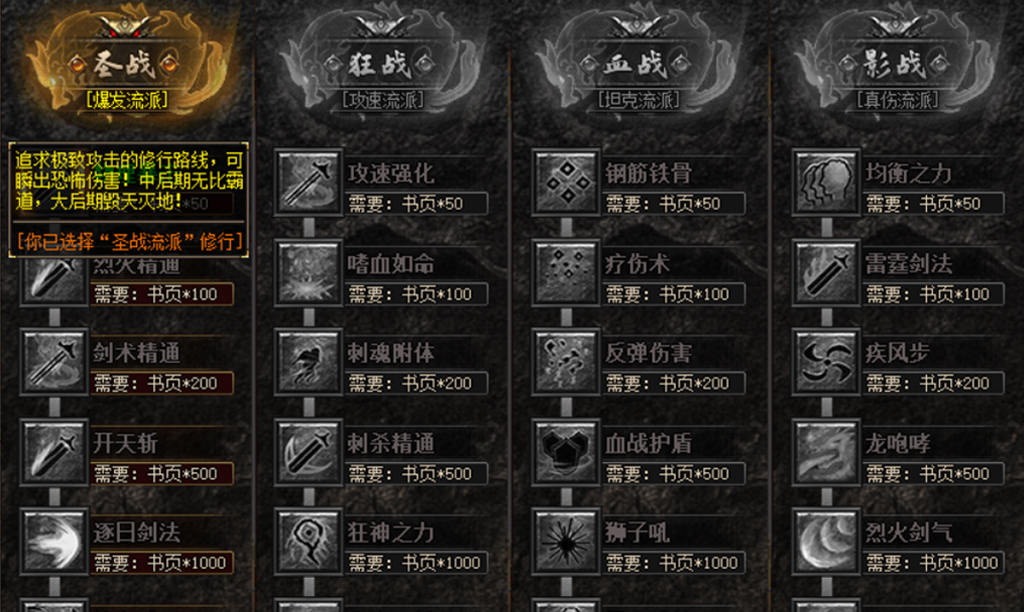Image resolution: width=1024 pixels, height=612 pixels.
Task: Select the 攻速强化 skill icon
Action: 308,182
